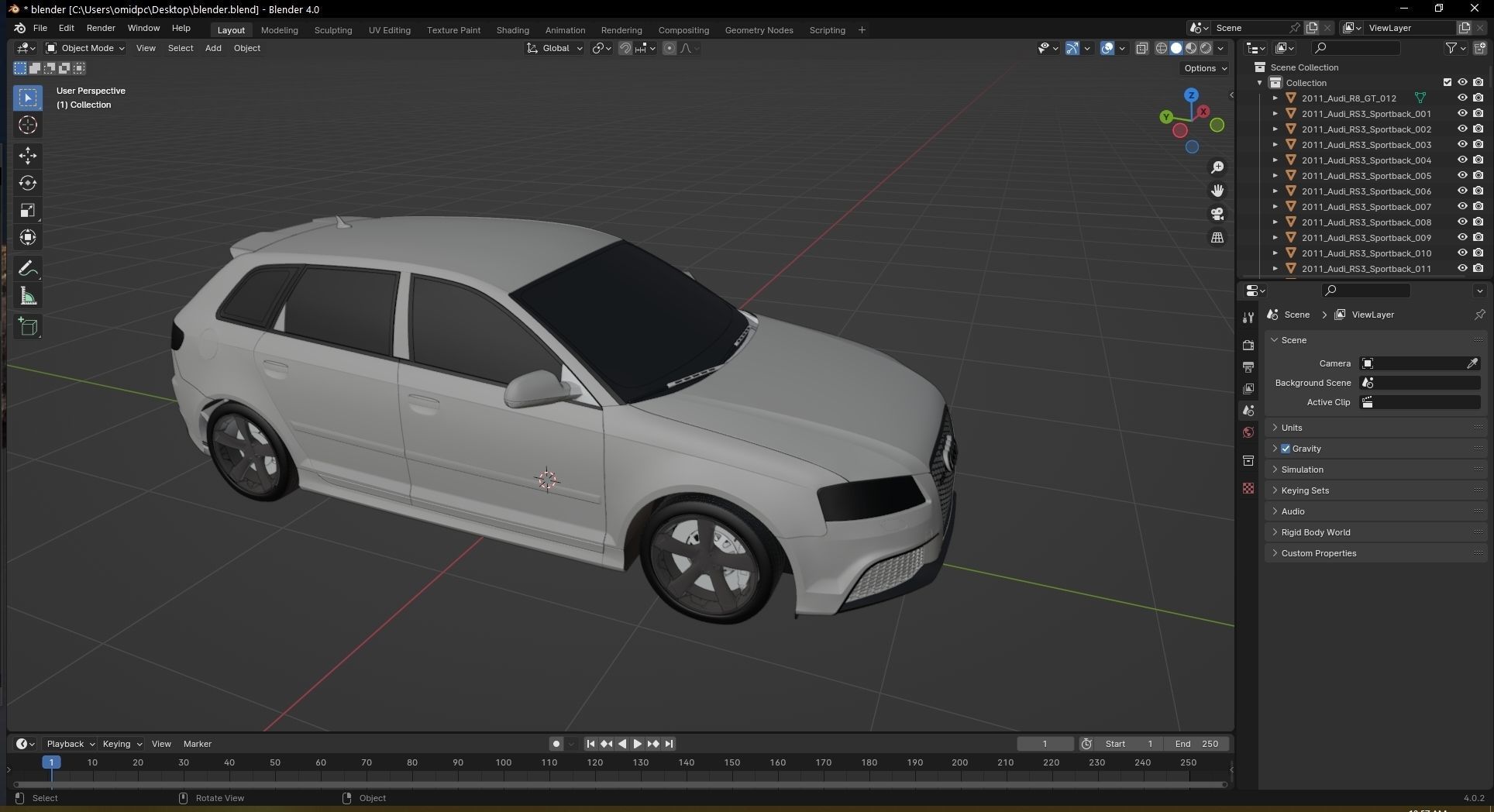Toggle X-ray display button

click(x=1141, y=48)
